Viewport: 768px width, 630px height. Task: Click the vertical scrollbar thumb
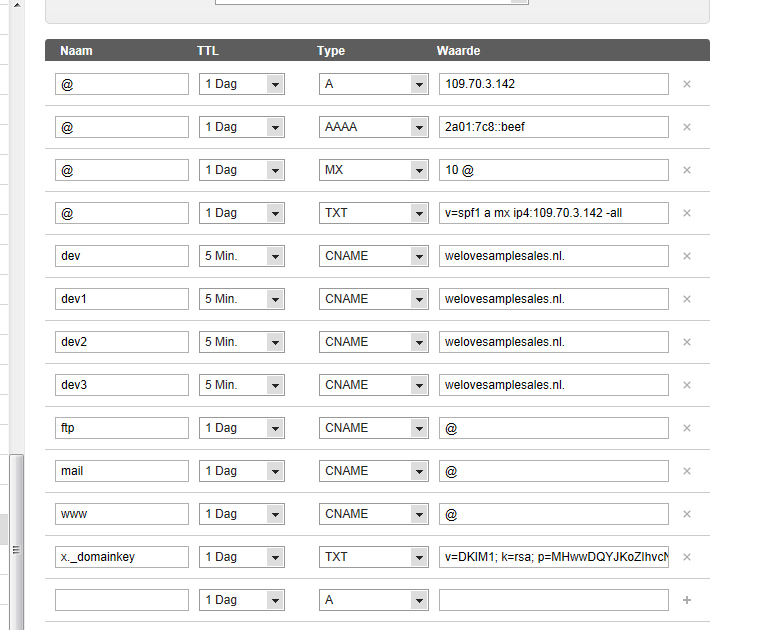coord(17,542)
